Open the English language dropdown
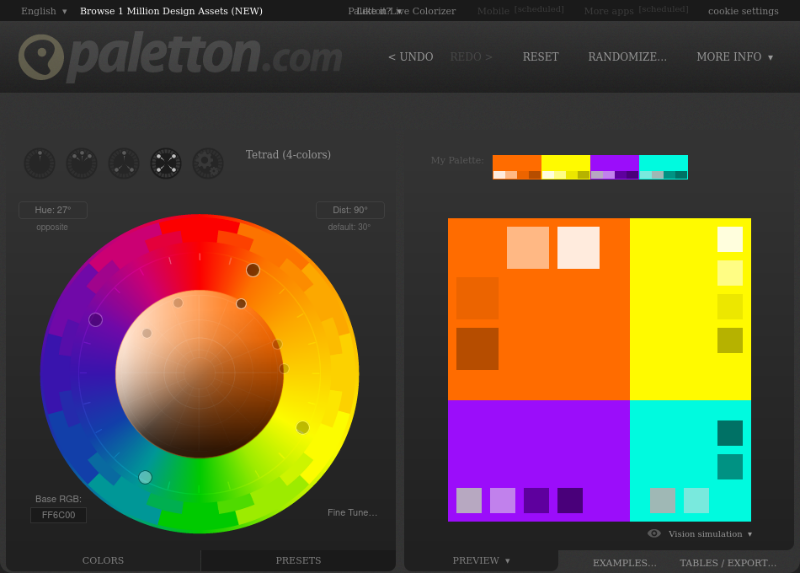Screen dimensions: 800x573 [44, 11]
